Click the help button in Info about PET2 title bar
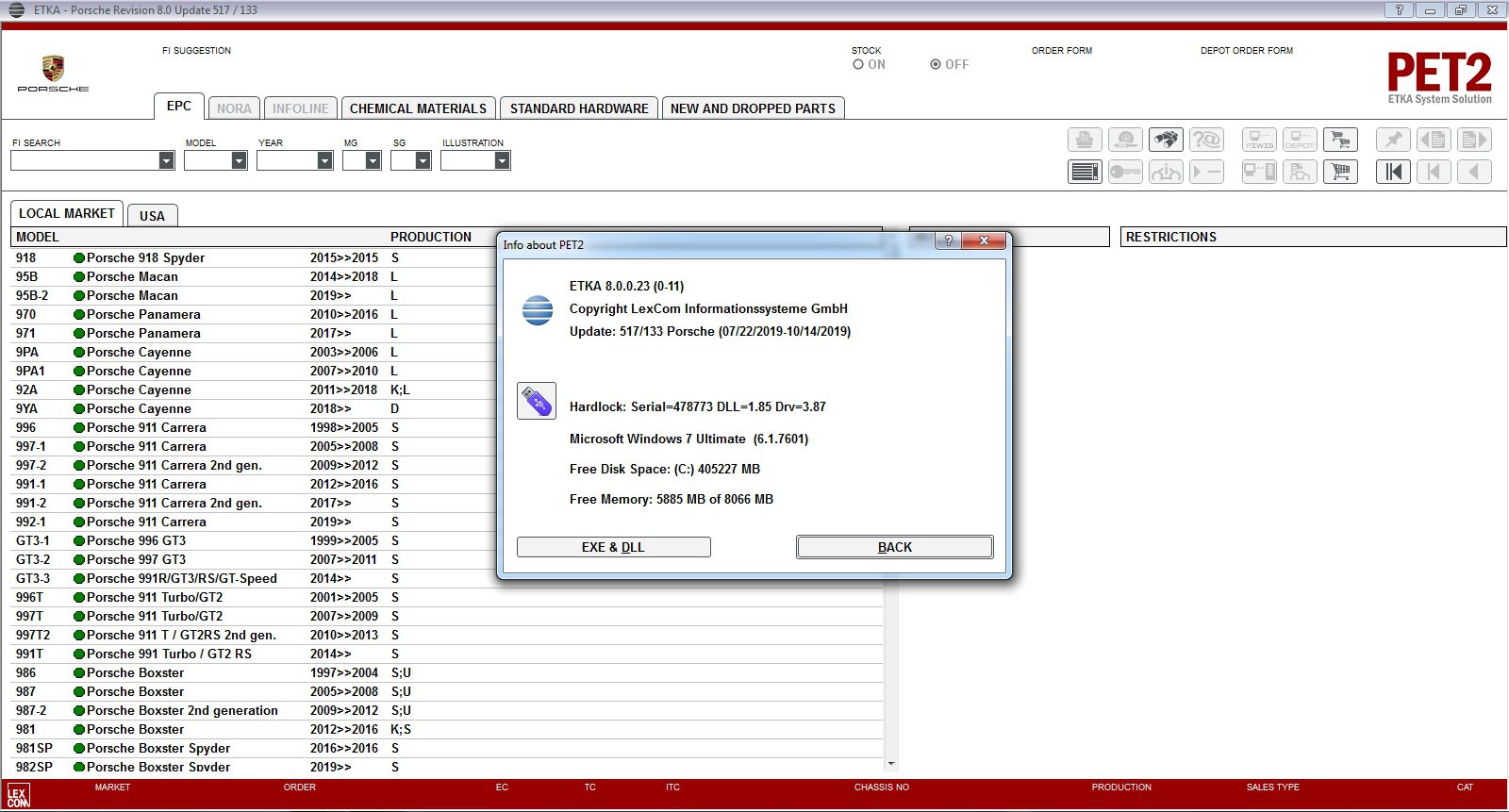Screen dimensions: 1509x812 [x=949, y=240]
